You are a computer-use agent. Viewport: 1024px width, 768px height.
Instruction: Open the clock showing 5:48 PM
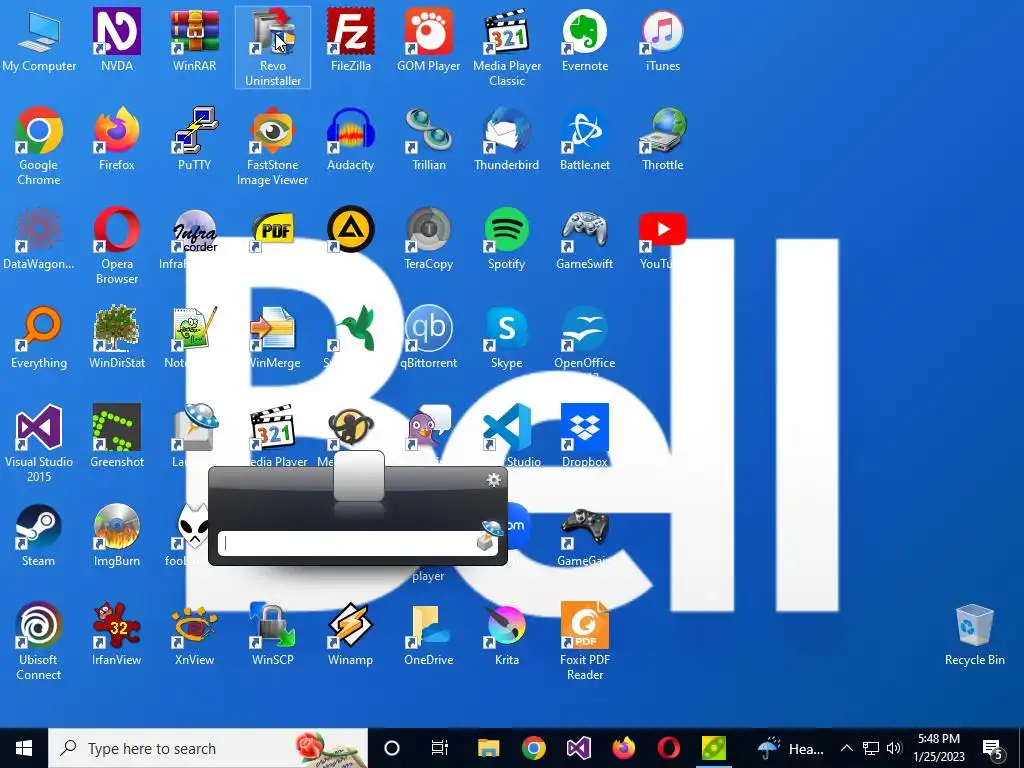pyautogui.click(x=939, y=748)
